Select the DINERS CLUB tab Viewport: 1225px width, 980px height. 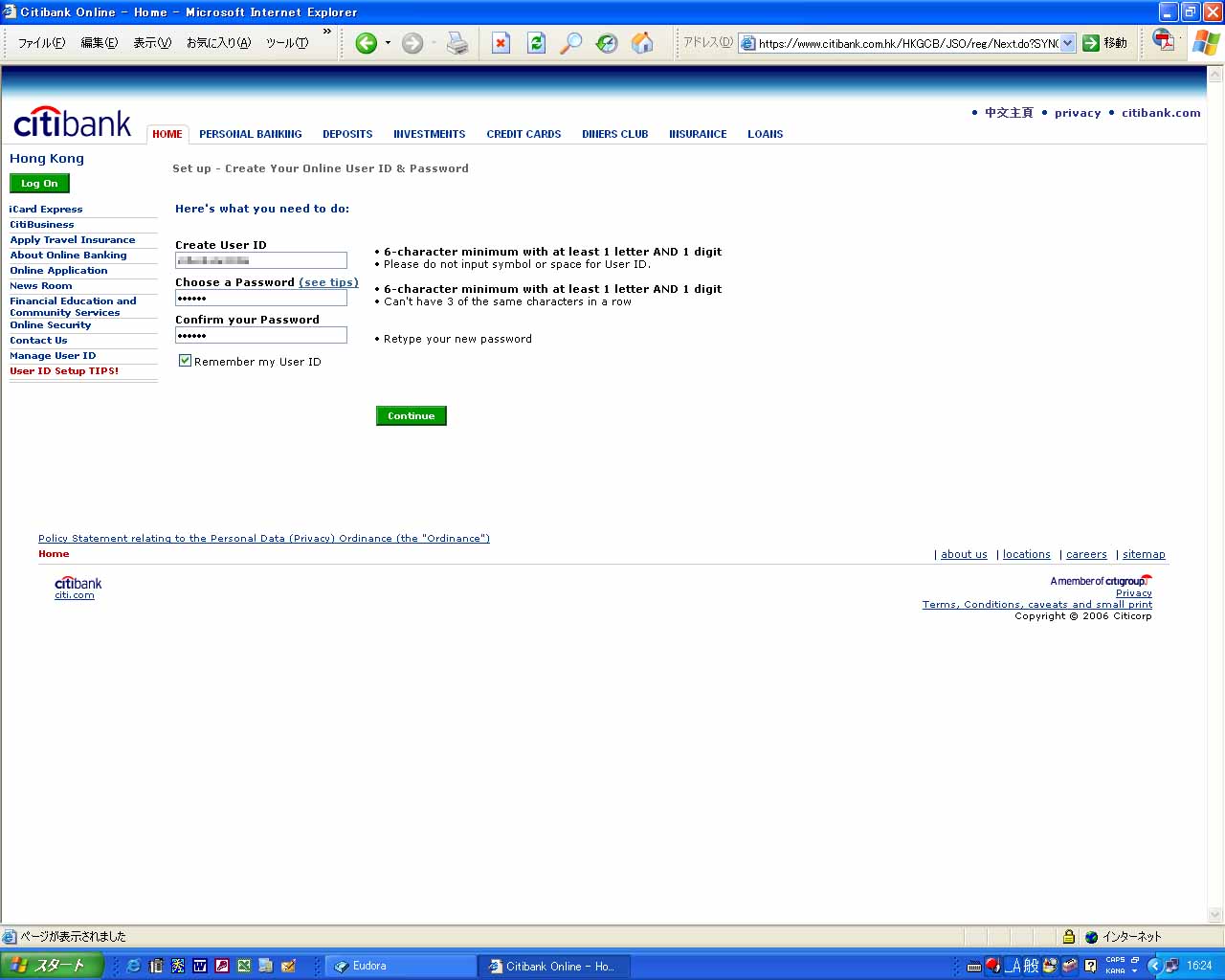pos(615,134)
